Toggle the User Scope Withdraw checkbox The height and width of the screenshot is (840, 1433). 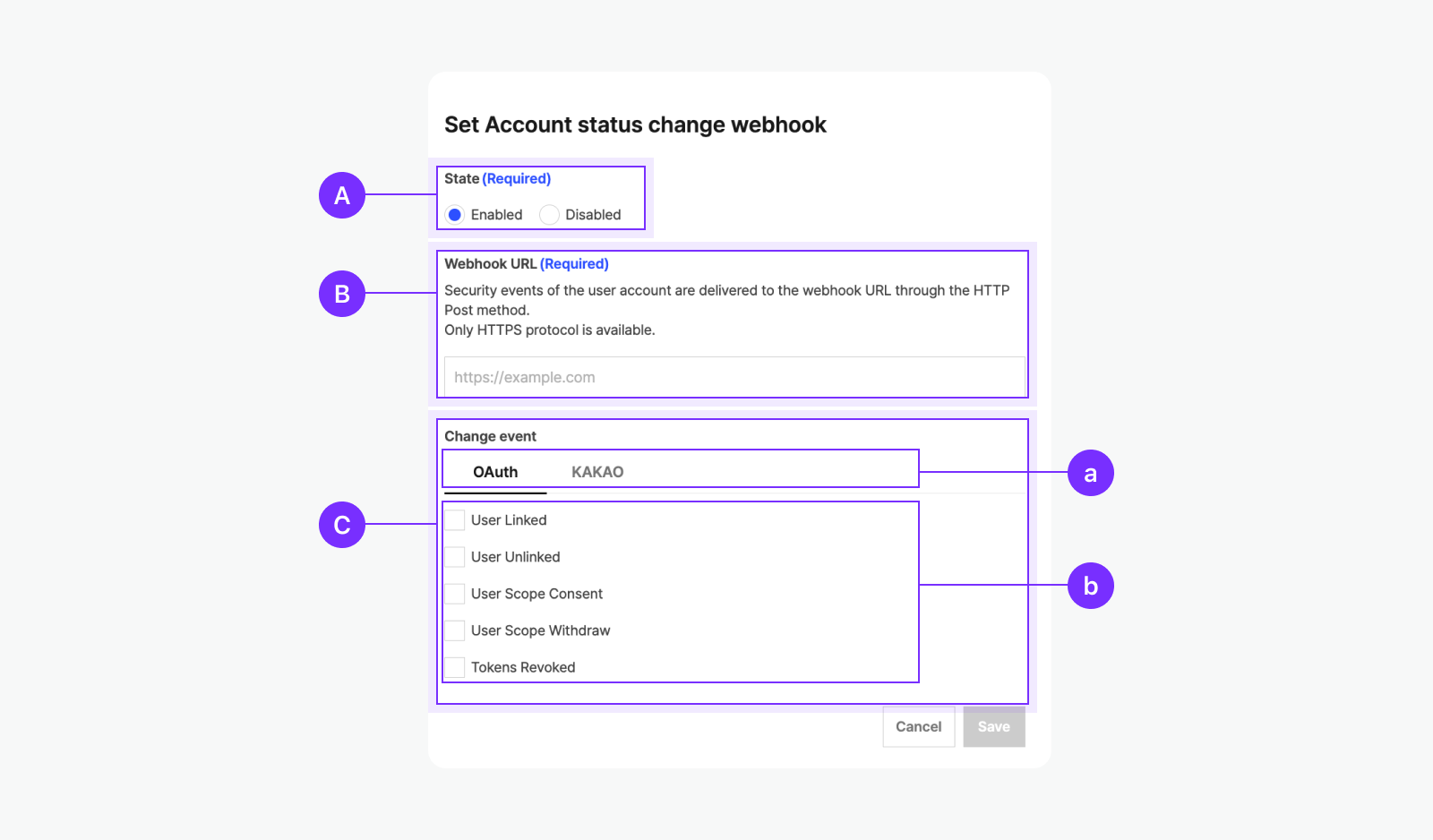[455, 630]
